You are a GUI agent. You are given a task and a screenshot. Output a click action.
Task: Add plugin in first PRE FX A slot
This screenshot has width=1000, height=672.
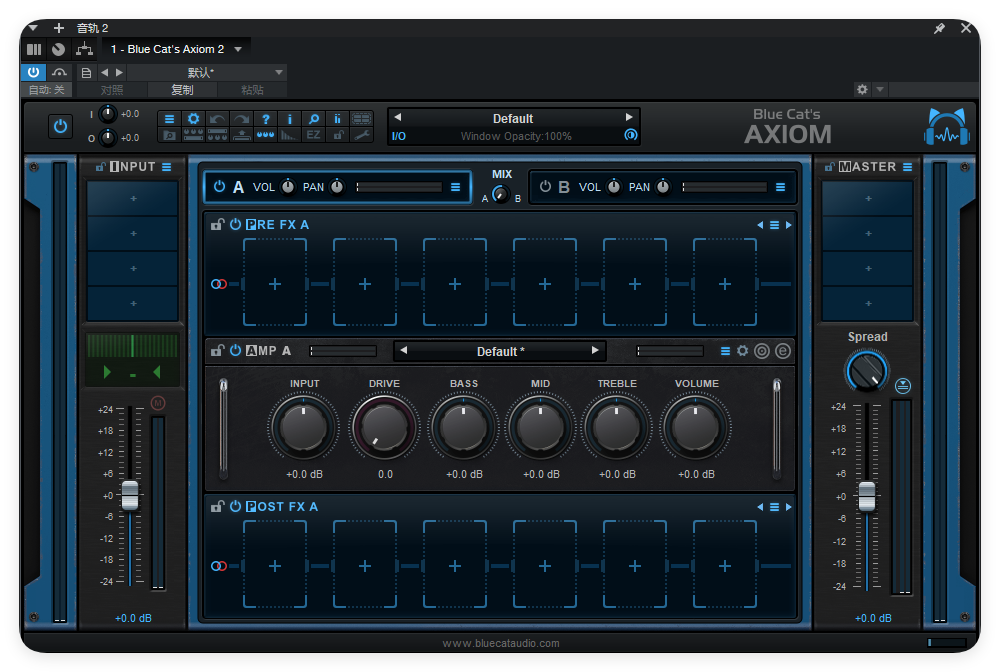pyautogui.click(x=275, y=284)
